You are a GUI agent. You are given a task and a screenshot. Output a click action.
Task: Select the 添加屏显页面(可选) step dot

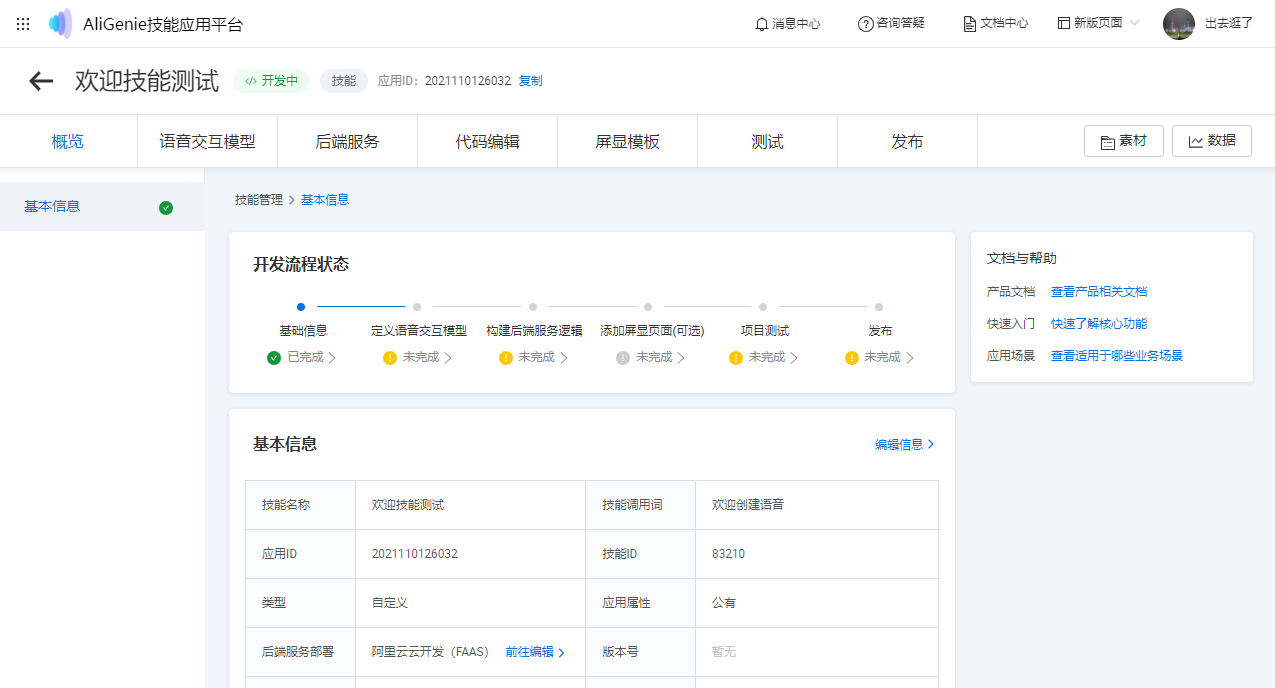648,307
